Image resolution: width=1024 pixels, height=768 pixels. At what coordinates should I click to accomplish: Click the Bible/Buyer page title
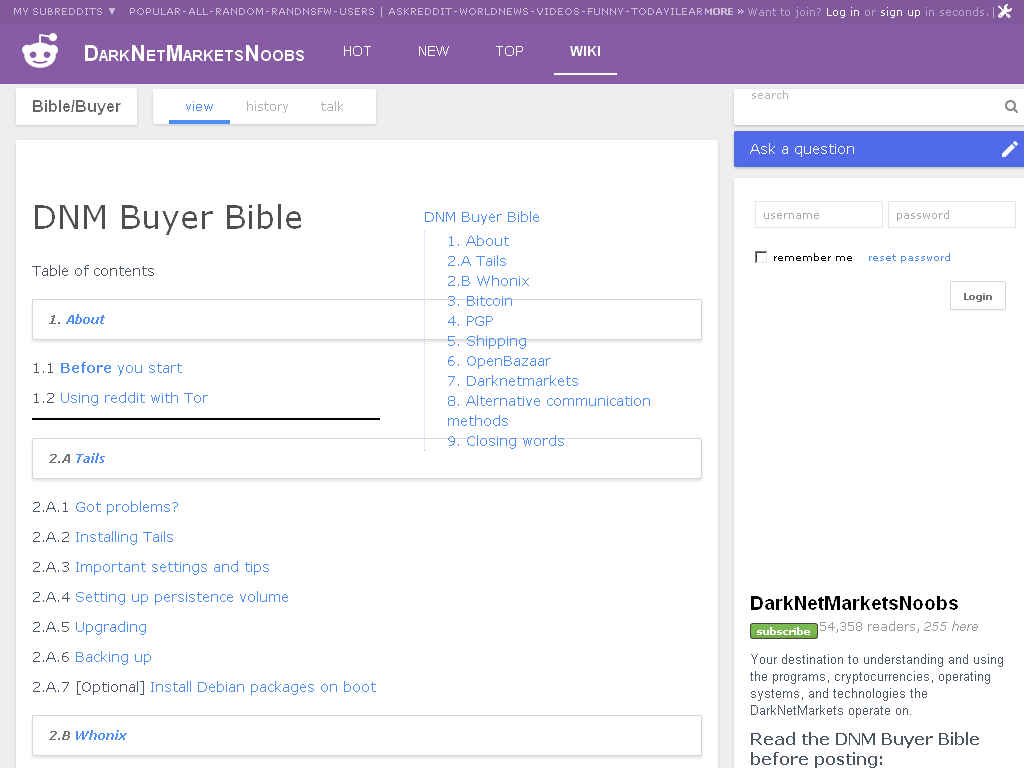coord(76,106)
